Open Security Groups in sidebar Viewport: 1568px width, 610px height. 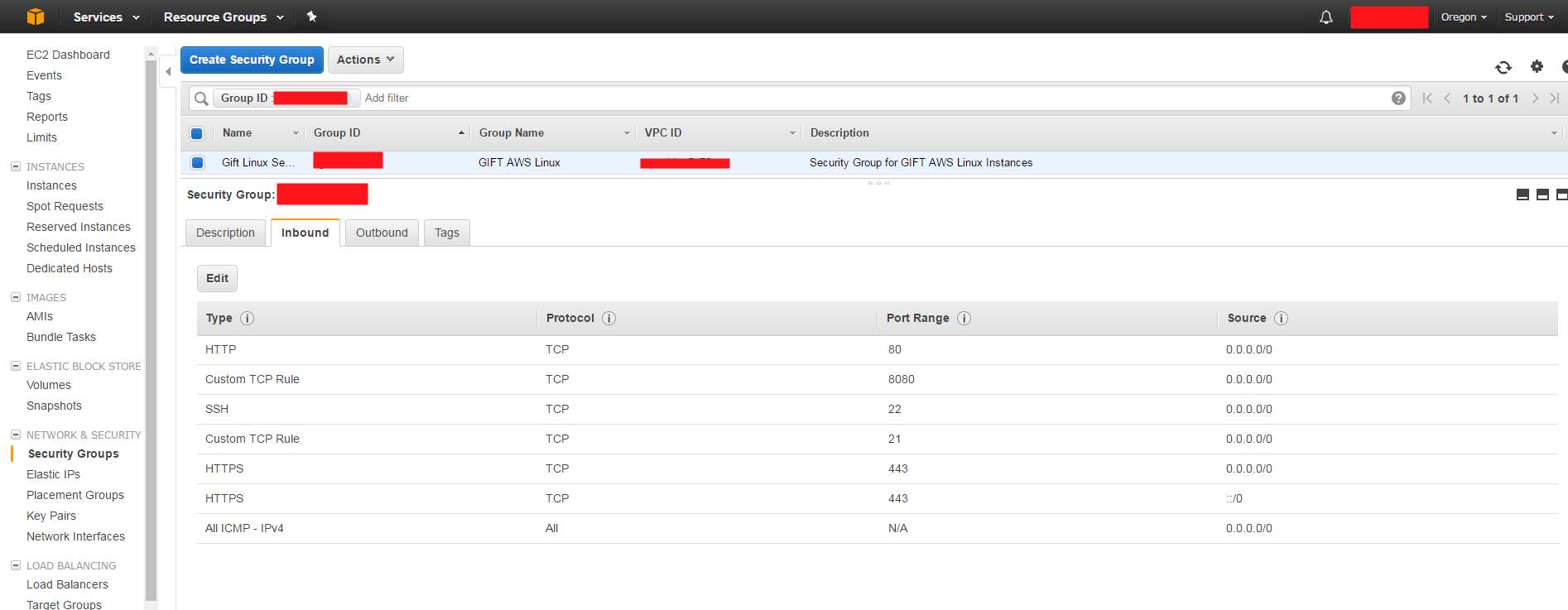(73, 454)
